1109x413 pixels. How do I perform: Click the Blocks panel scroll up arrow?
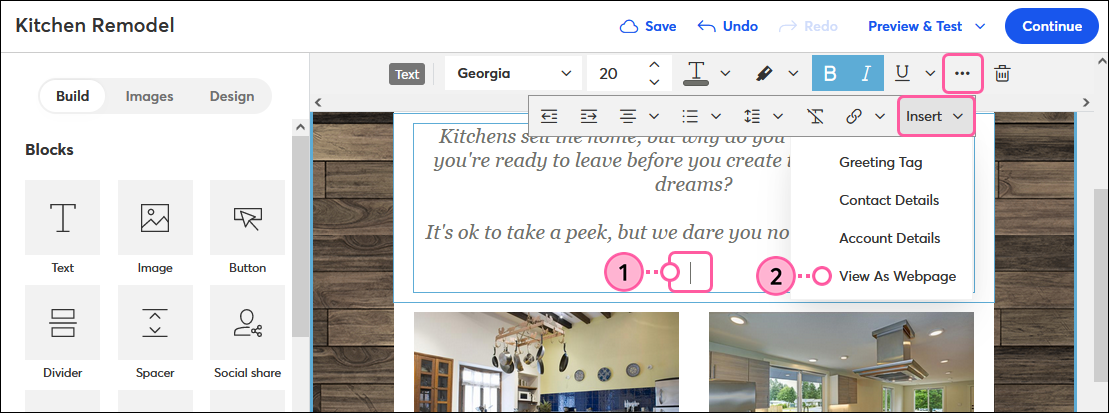[x=300, y=128]
